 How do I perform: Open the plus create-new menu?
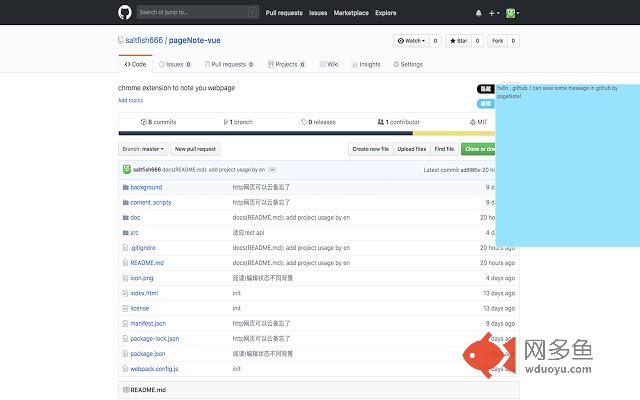point(494,13)
